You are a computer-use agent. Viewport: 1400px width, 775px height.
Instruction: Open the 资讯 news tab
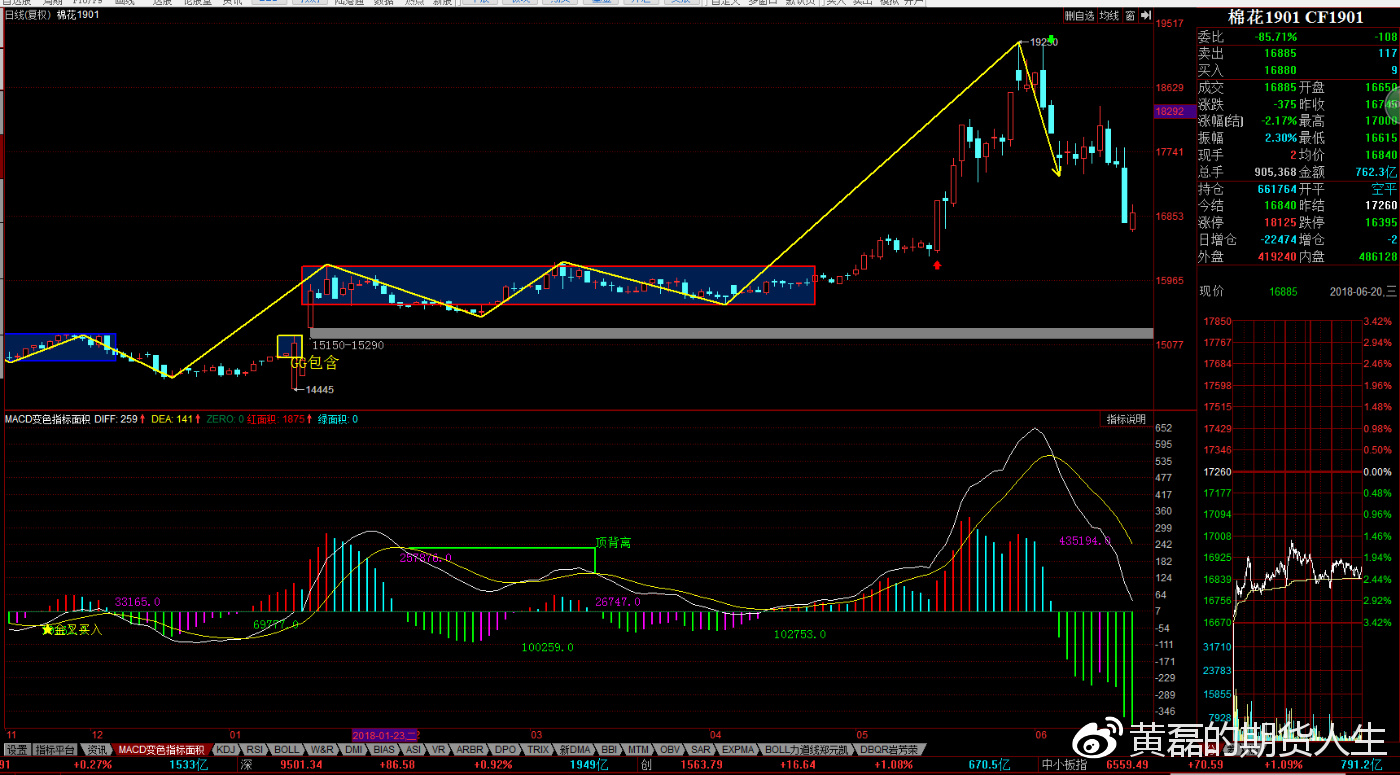click(x=96, y=749)
